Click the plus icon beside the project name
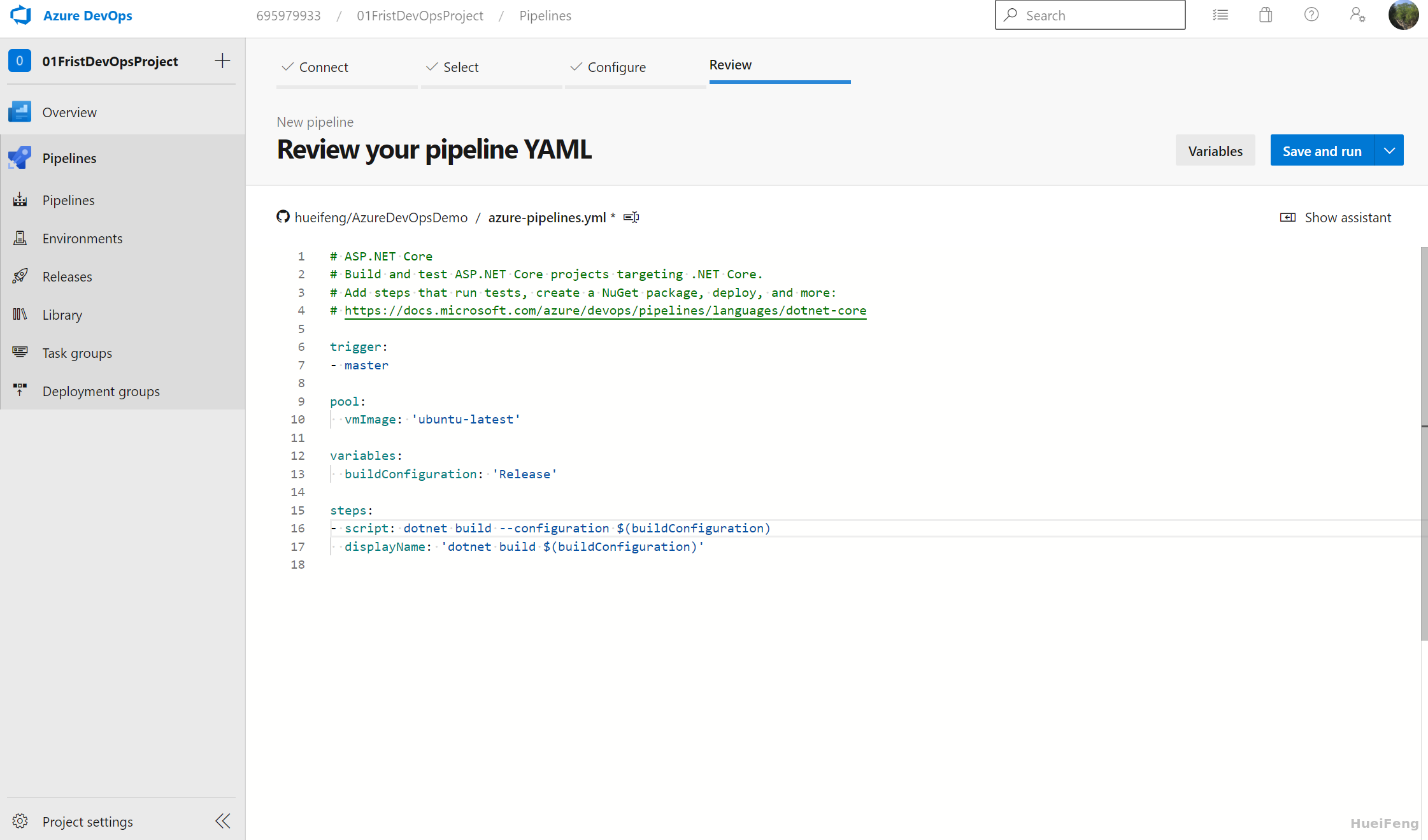 click(222, 61)
